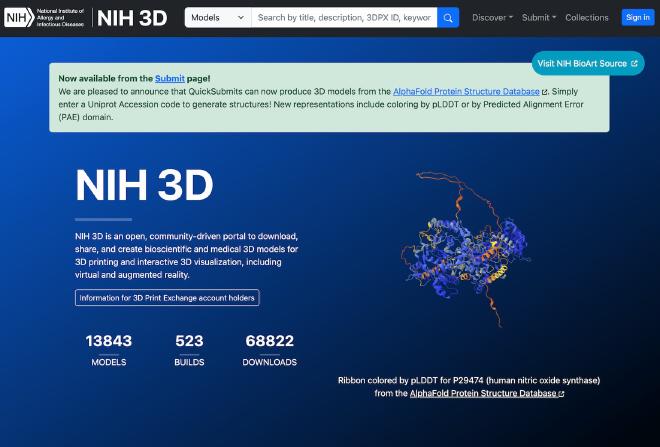
Task: Click external link icon after caption AlphaFold link
Action: [561, 394]
